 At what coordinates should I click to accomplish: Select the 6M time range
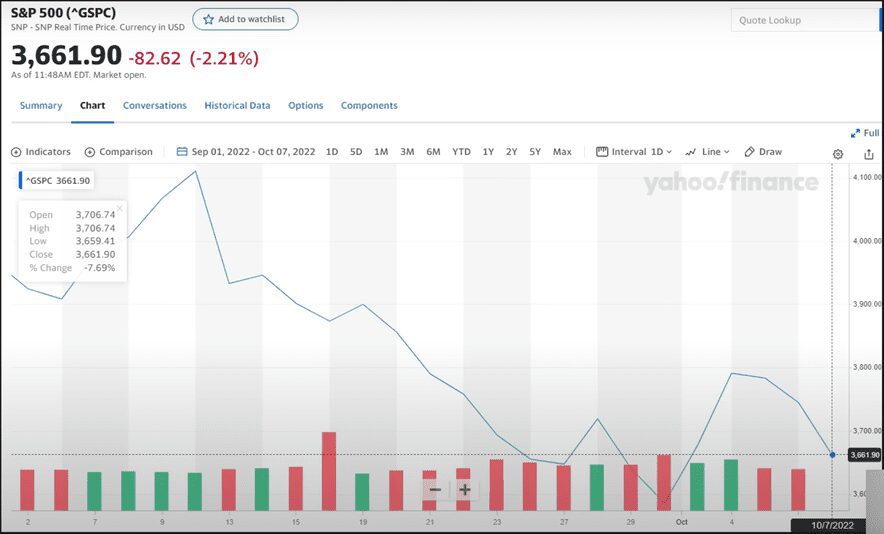[433, 152]
